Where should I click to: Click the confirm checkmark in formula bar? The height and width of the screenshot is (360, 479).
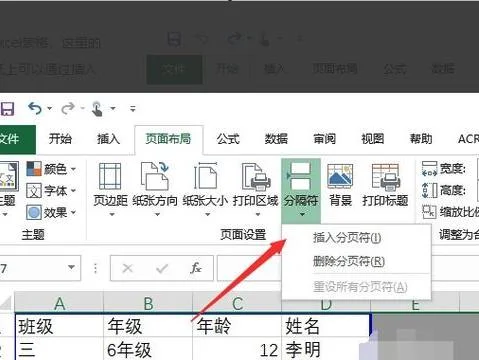tap(162, 268)
